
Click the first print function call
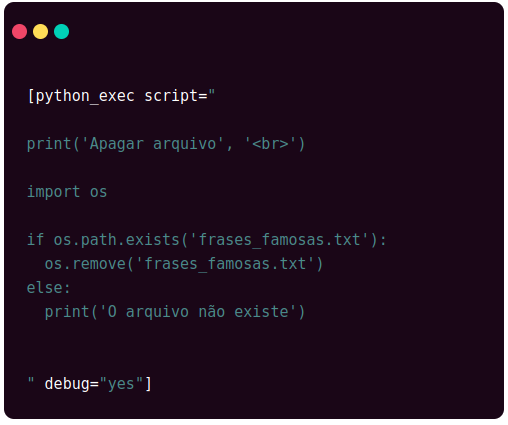(49, 145)
